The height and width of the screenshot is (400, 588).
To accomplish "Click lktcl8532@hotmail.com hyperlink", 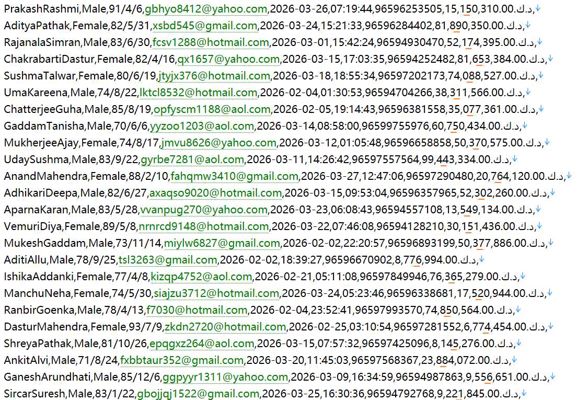I will 198,92.
